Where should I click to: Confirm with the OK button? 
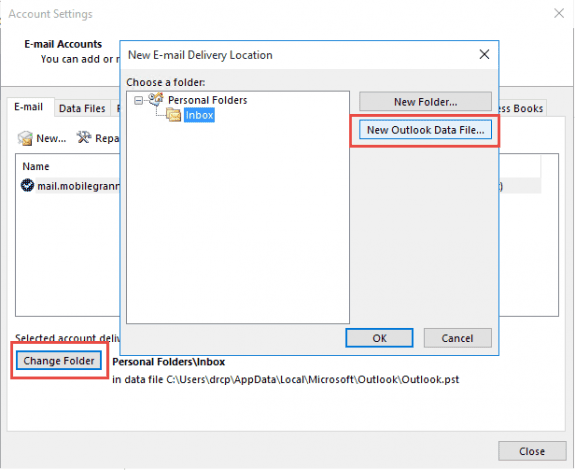click(379, 338)
